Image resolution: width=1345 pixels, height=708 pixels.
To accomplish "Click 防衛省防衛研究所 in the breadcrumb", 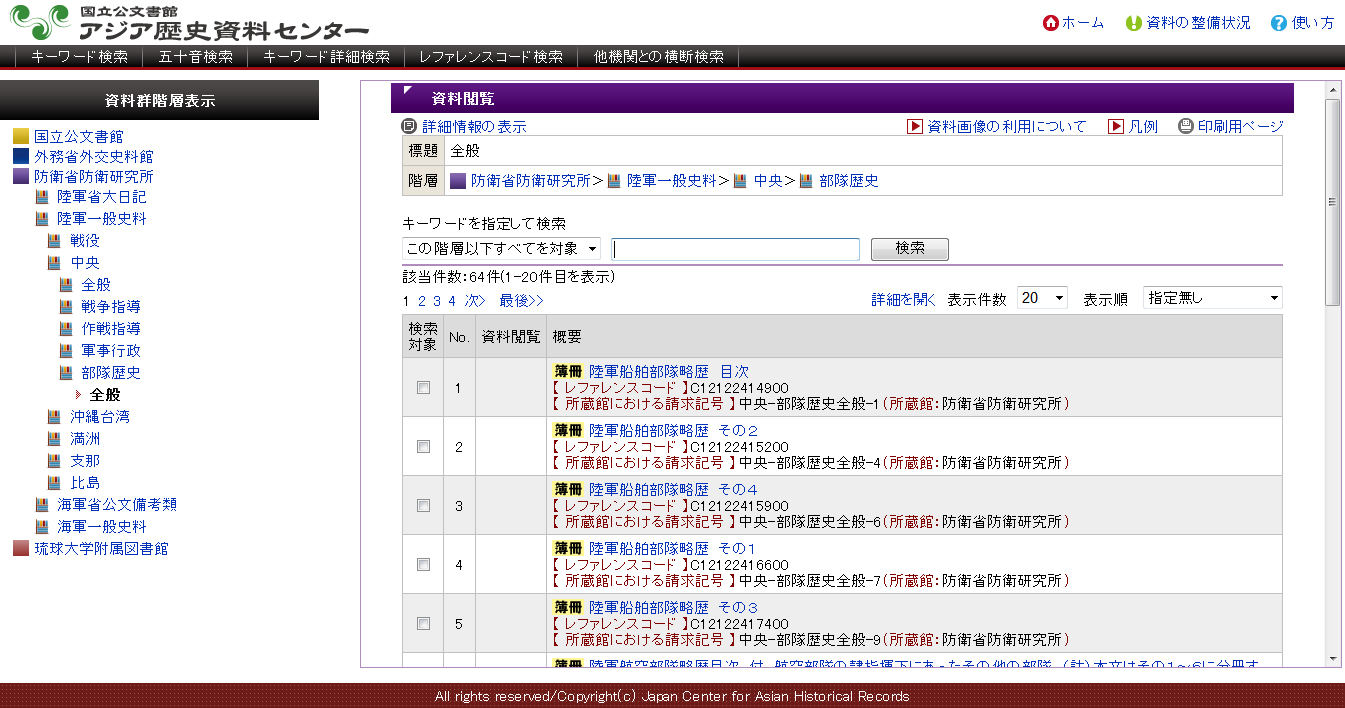I will 530,181.
